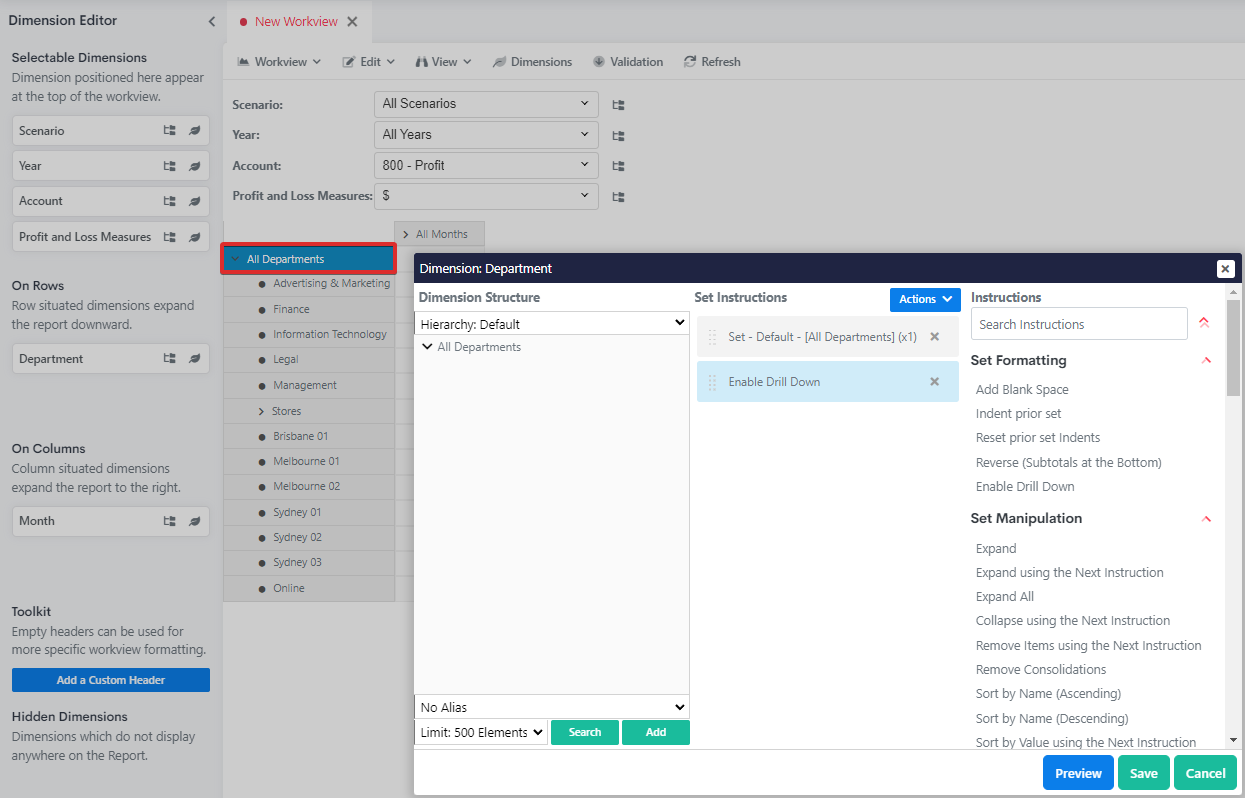
Task: Click leaf icon on Month dimension tile
Action: pyautogui.click(x=195, y=521)
